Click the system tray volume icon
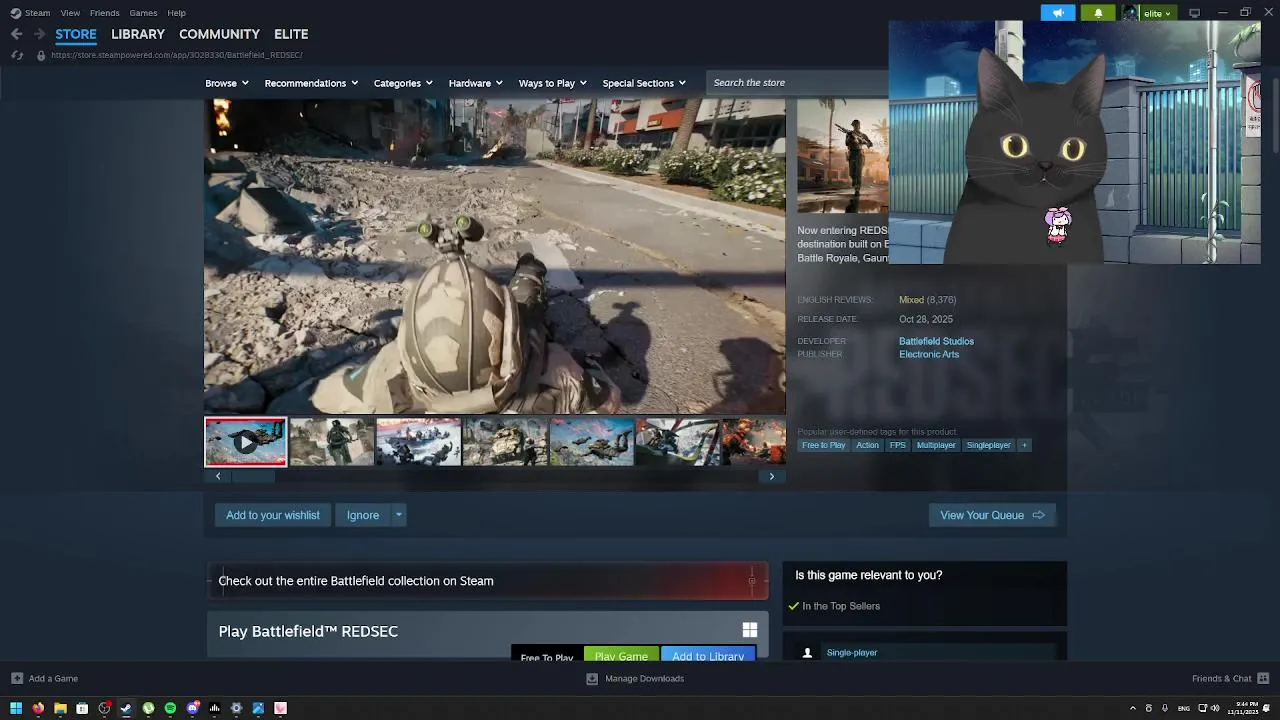 (x=1215, y=708)
